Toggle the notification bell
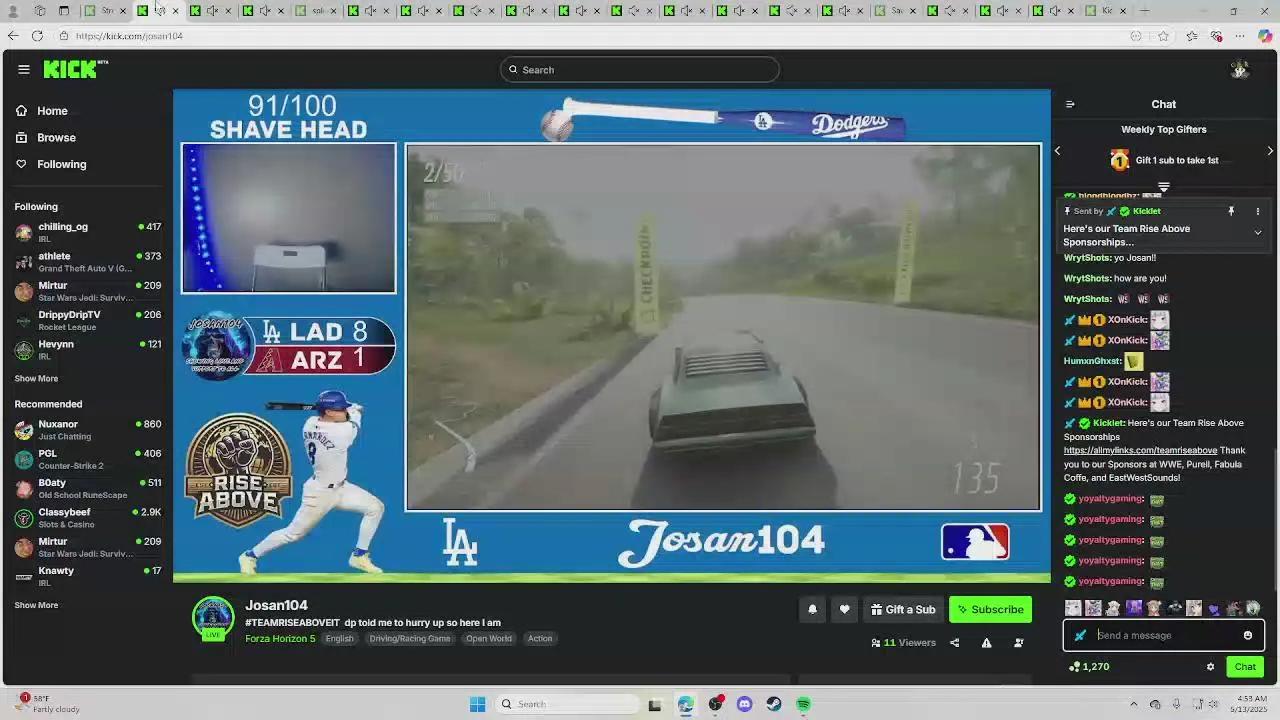This screenshot has height=720, width=1280. click(x=812, y=609)
